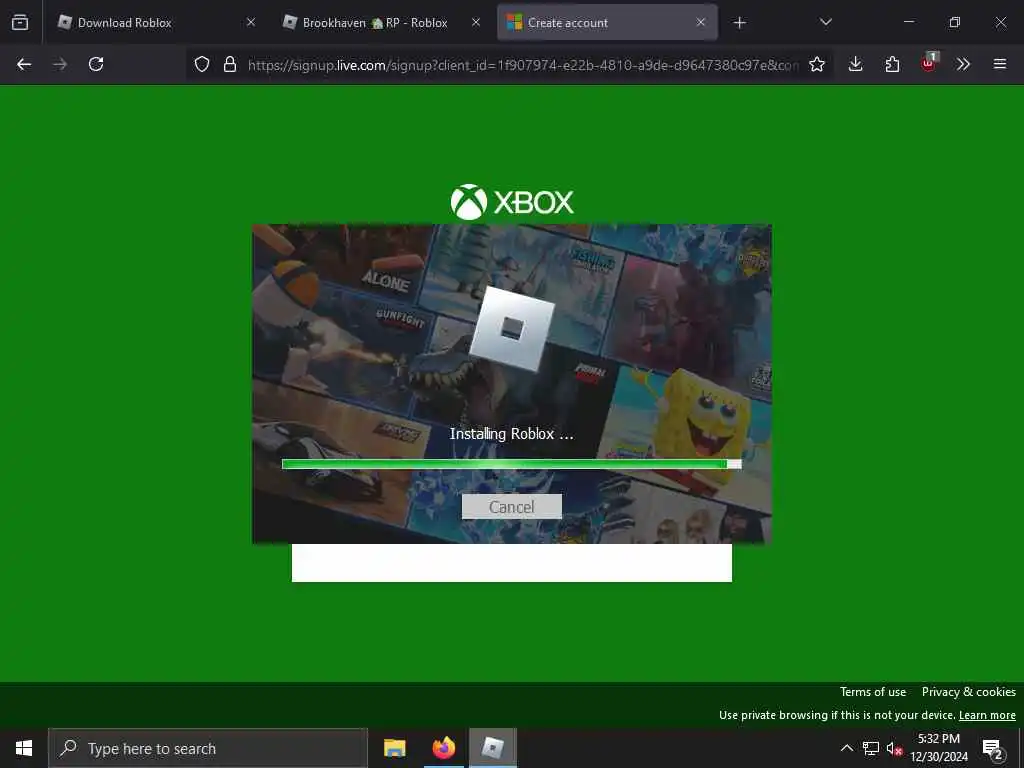Open the Action Center notifications icon
The width and height of the screenshot is (1024, 768).
(x=993, y=749)
